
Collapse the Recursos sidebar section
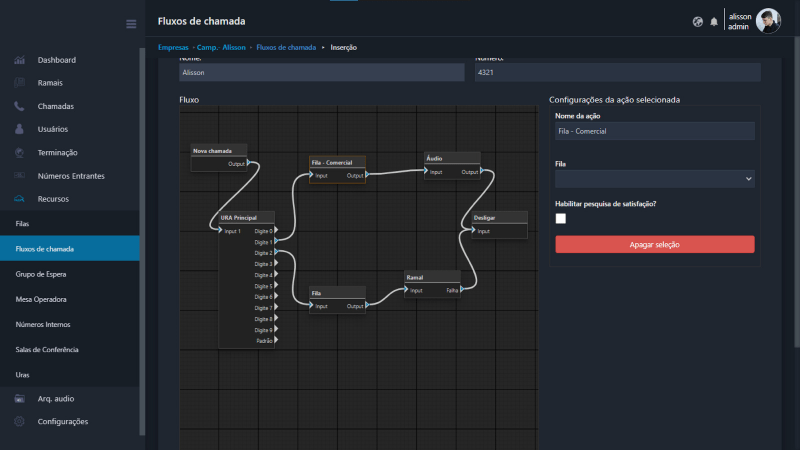click(54, 199)
